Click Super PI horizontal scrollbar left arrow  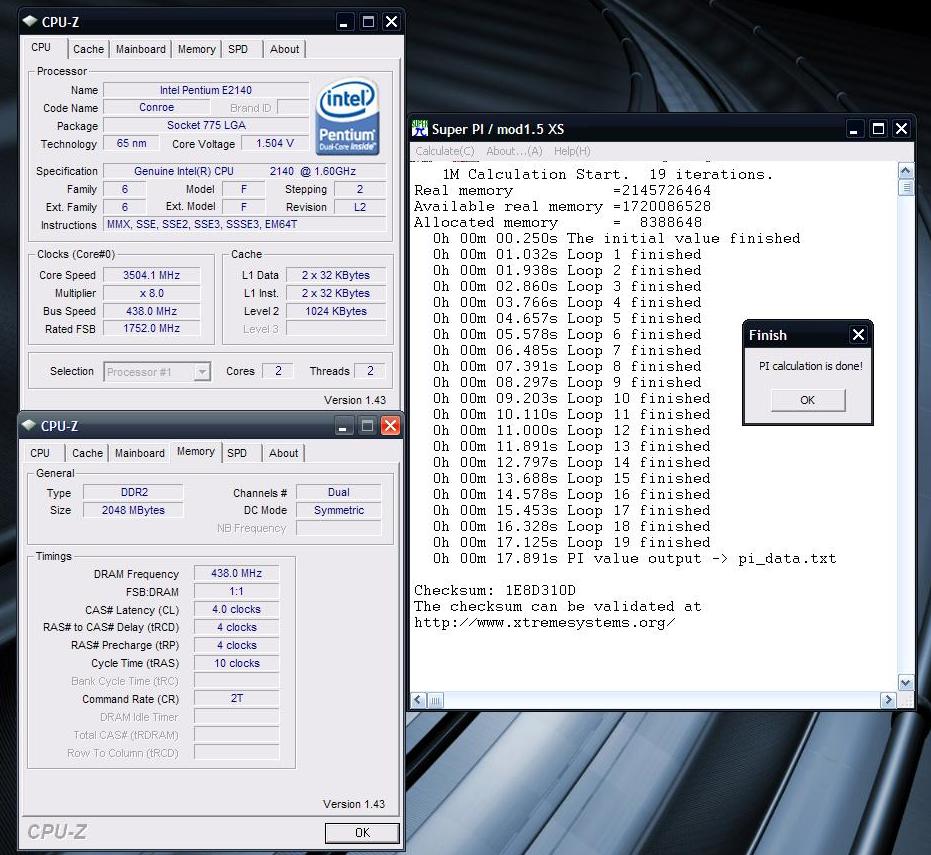click(418, 700)
